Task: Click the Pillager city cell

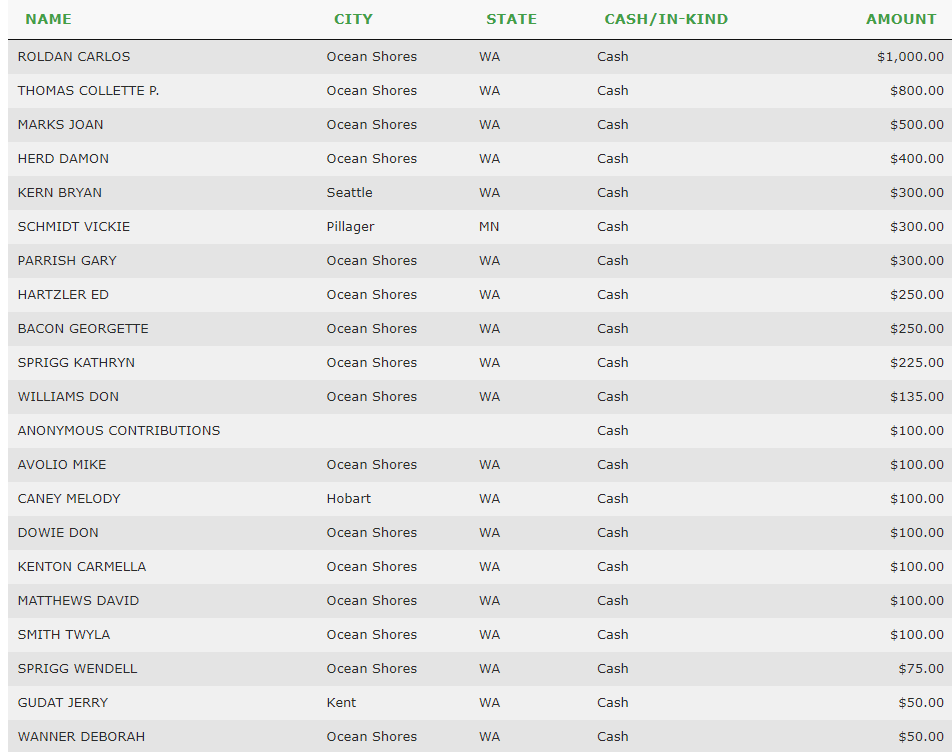Action: pyautogui.click(x=350, y=227)
